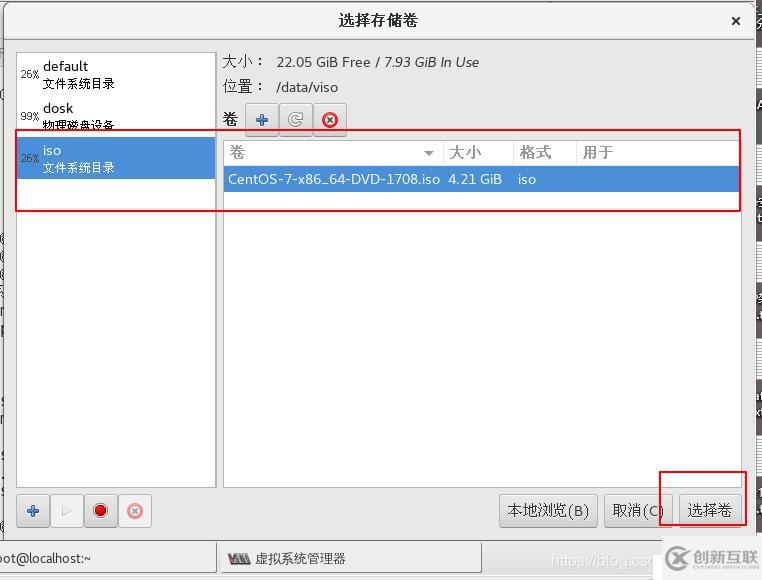The width and height of the screenshot is (762, 580).
Task: Refresh the volume list
Action: [295, 120]
